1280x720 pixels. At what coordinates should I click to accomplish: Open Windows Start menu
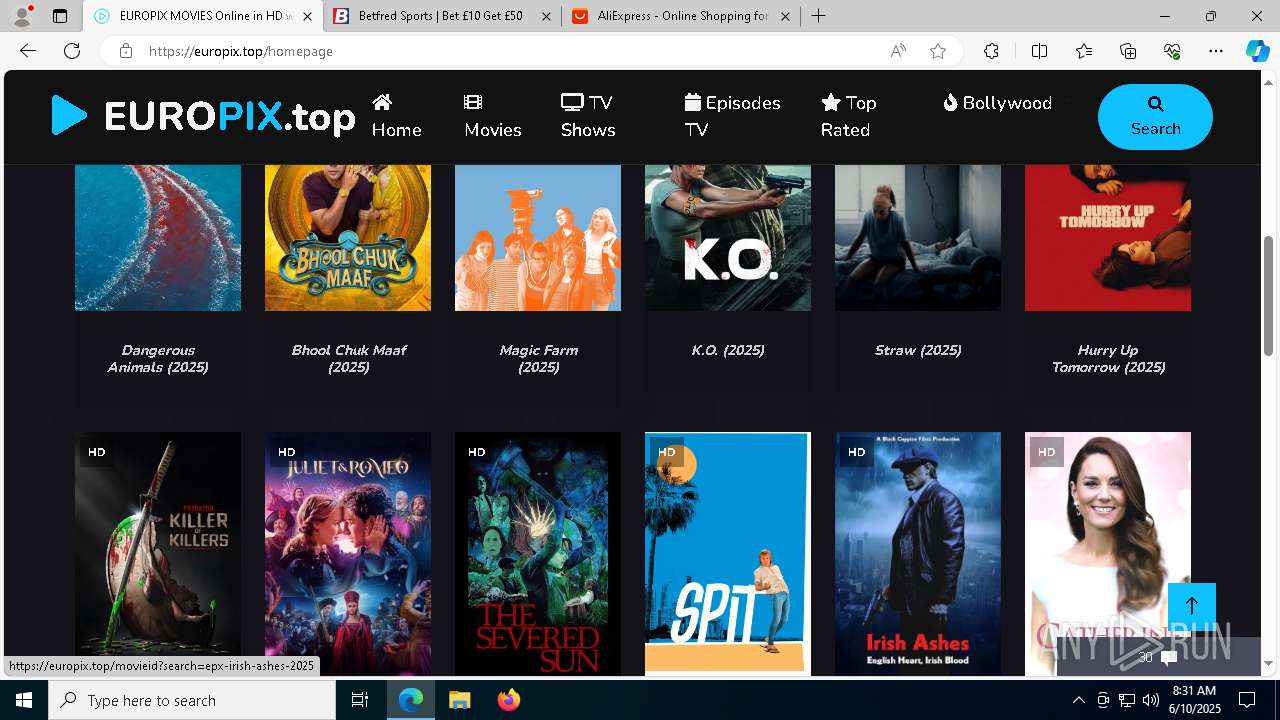pos(24,700)
